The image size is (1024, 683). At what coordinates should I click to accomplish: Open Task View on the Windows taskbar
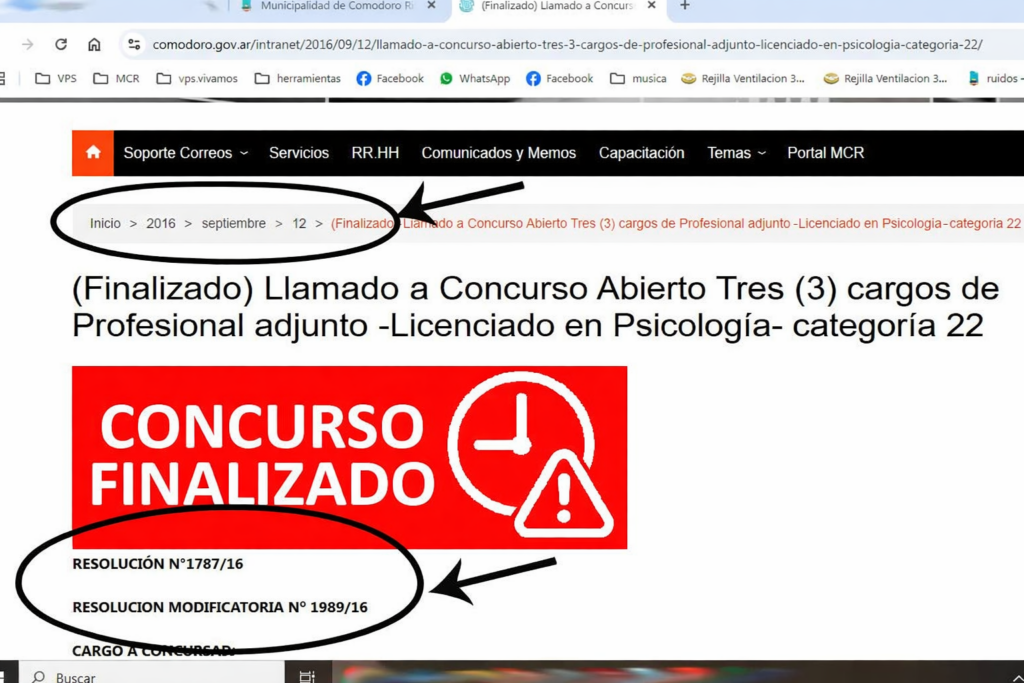(307, 676)
